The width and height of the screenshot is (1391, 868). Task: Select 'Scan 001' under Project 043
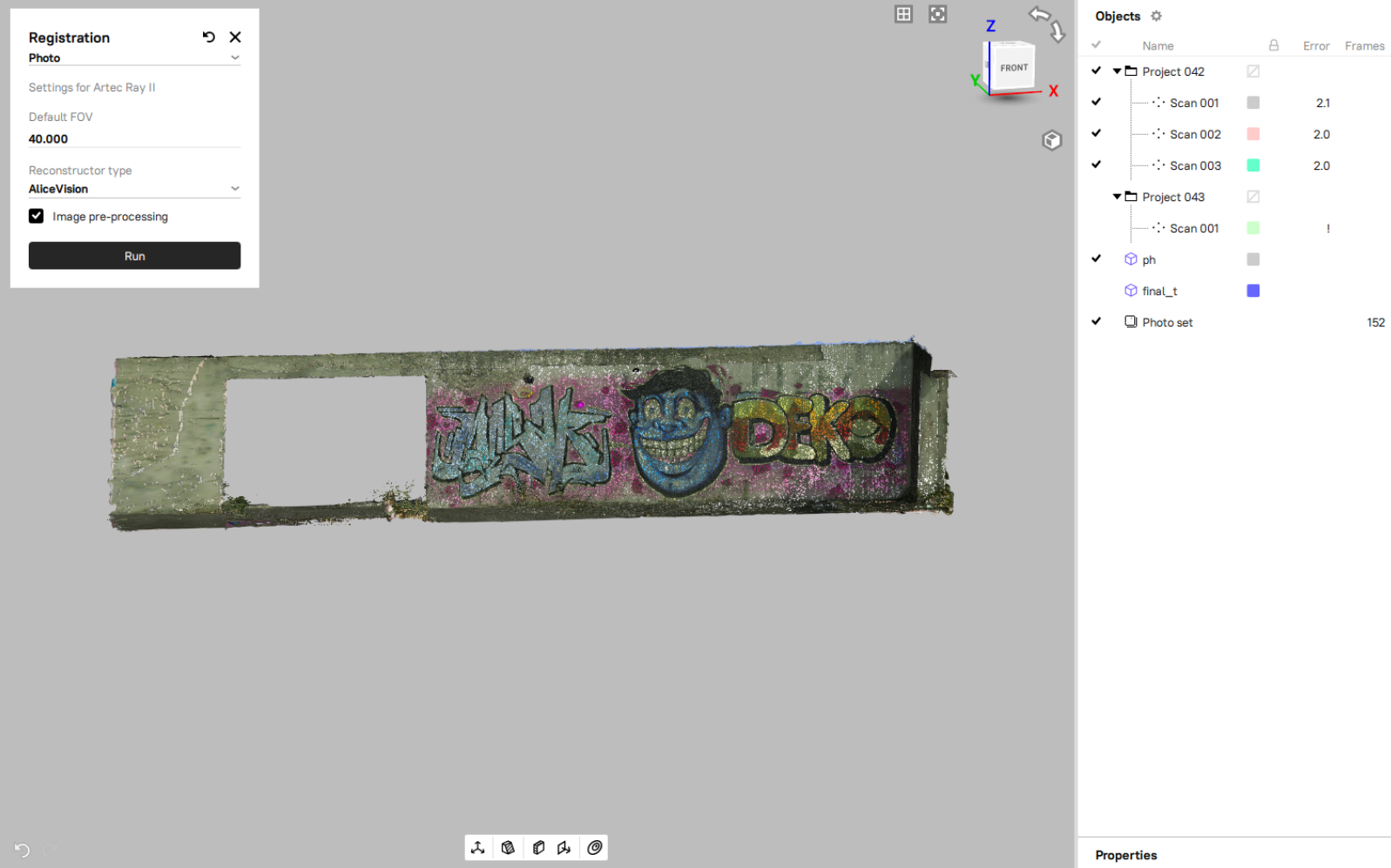[x=1194, y=228]
